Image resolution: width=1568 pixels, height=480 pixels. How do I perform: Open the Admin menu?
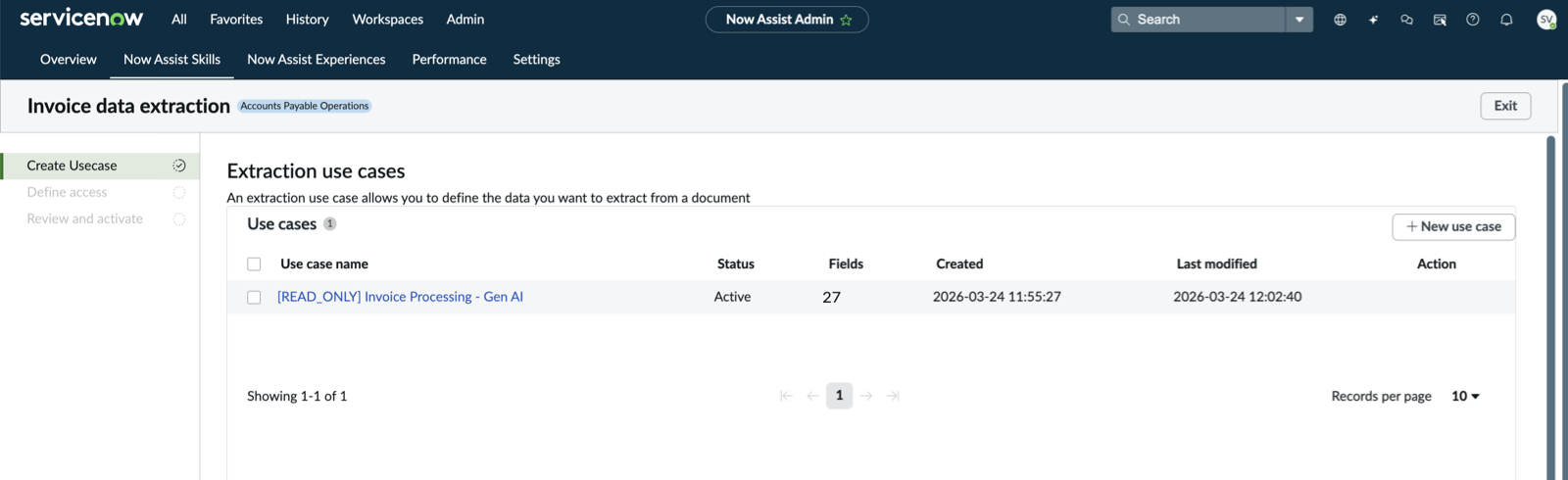(465, 20)
